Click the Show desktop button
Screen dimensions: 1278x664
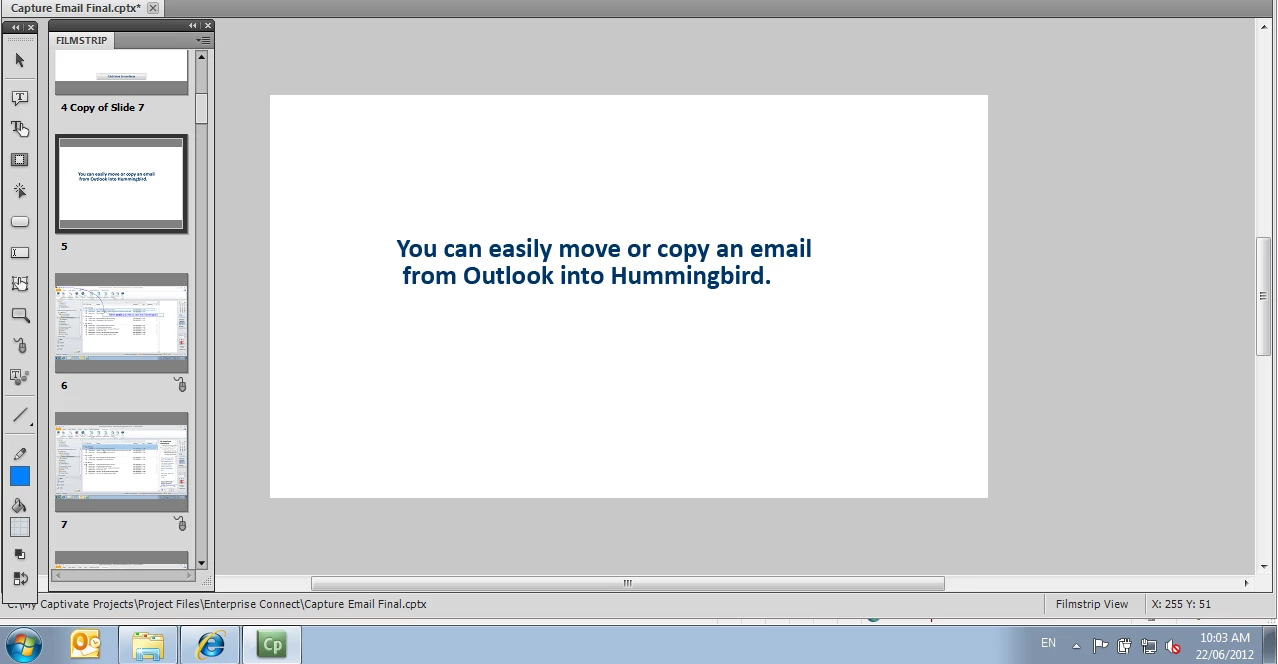(1270, 645)
